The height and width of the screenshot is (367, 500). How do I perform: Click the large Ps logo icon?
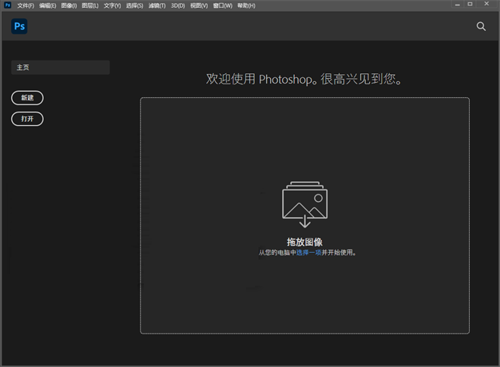click(19, 26)
